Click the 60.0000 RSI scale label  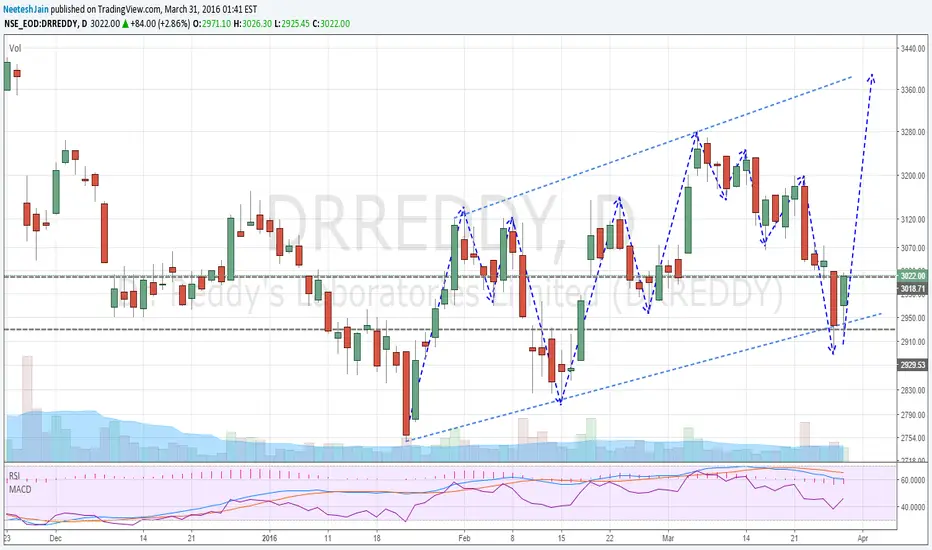click(913, 480)
